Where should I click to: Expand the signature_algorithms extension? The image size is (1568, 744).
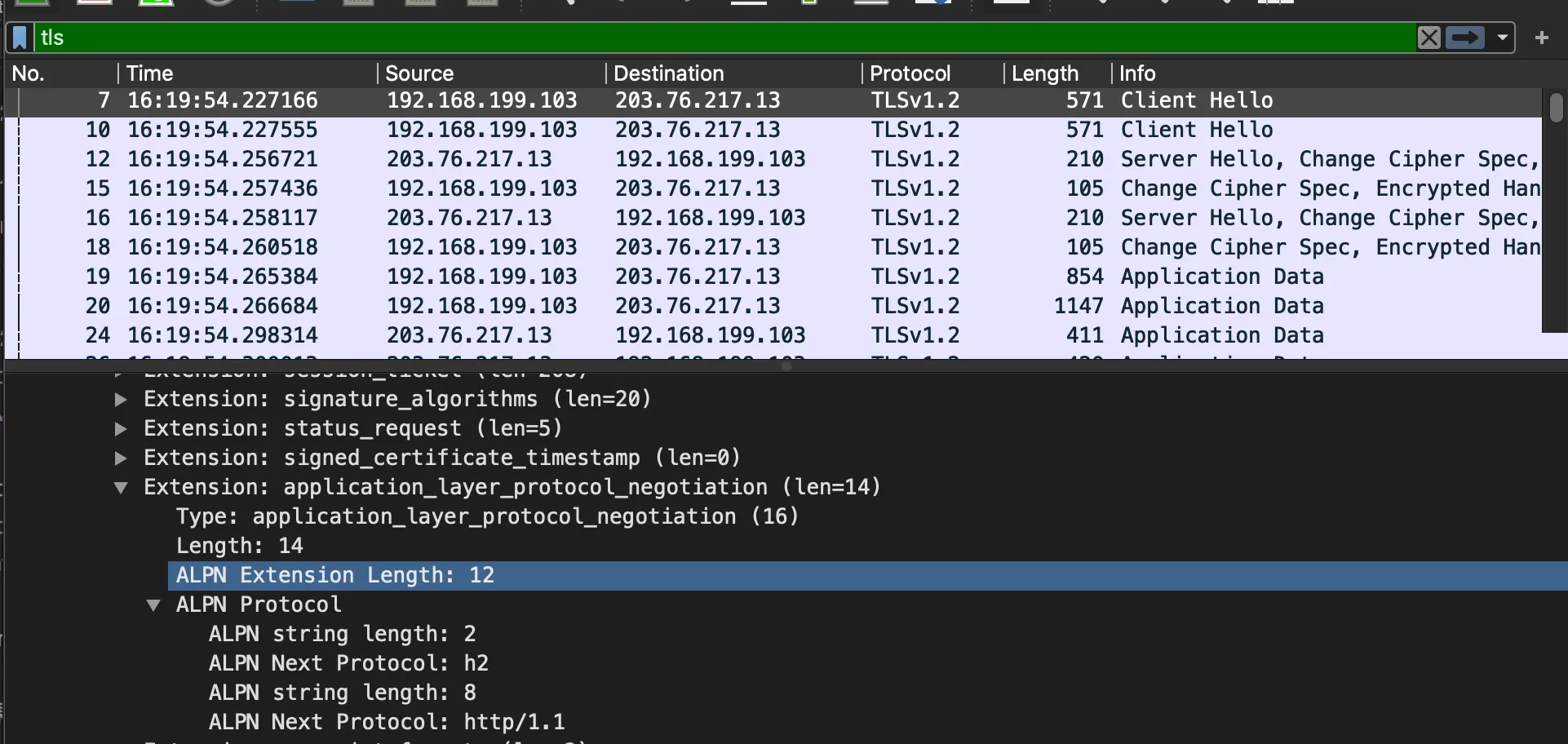pos(121,400)
